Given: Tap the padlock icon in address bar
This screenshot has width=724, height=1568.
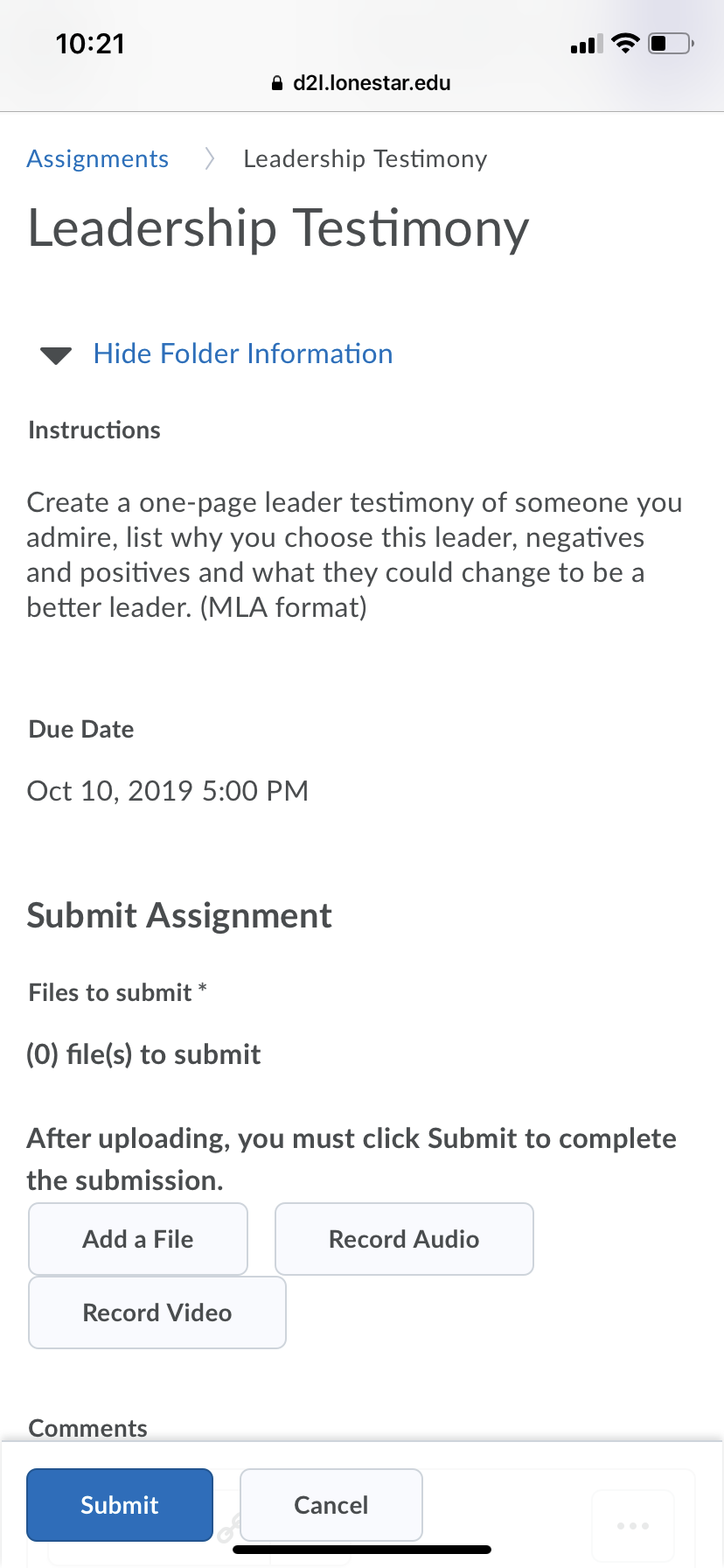Looking at the screenshot, I should point(277,84).
